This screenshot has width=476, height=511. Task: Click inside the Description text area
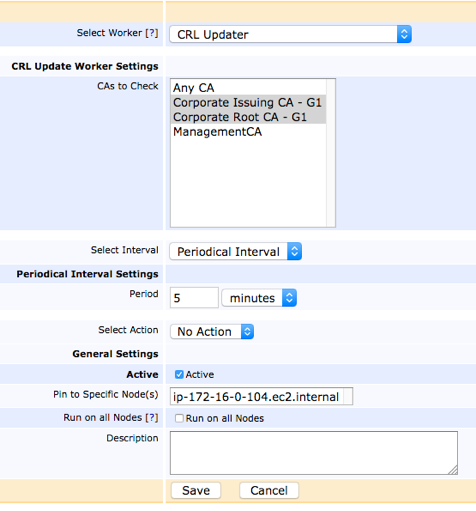click(x=314, y=453)
